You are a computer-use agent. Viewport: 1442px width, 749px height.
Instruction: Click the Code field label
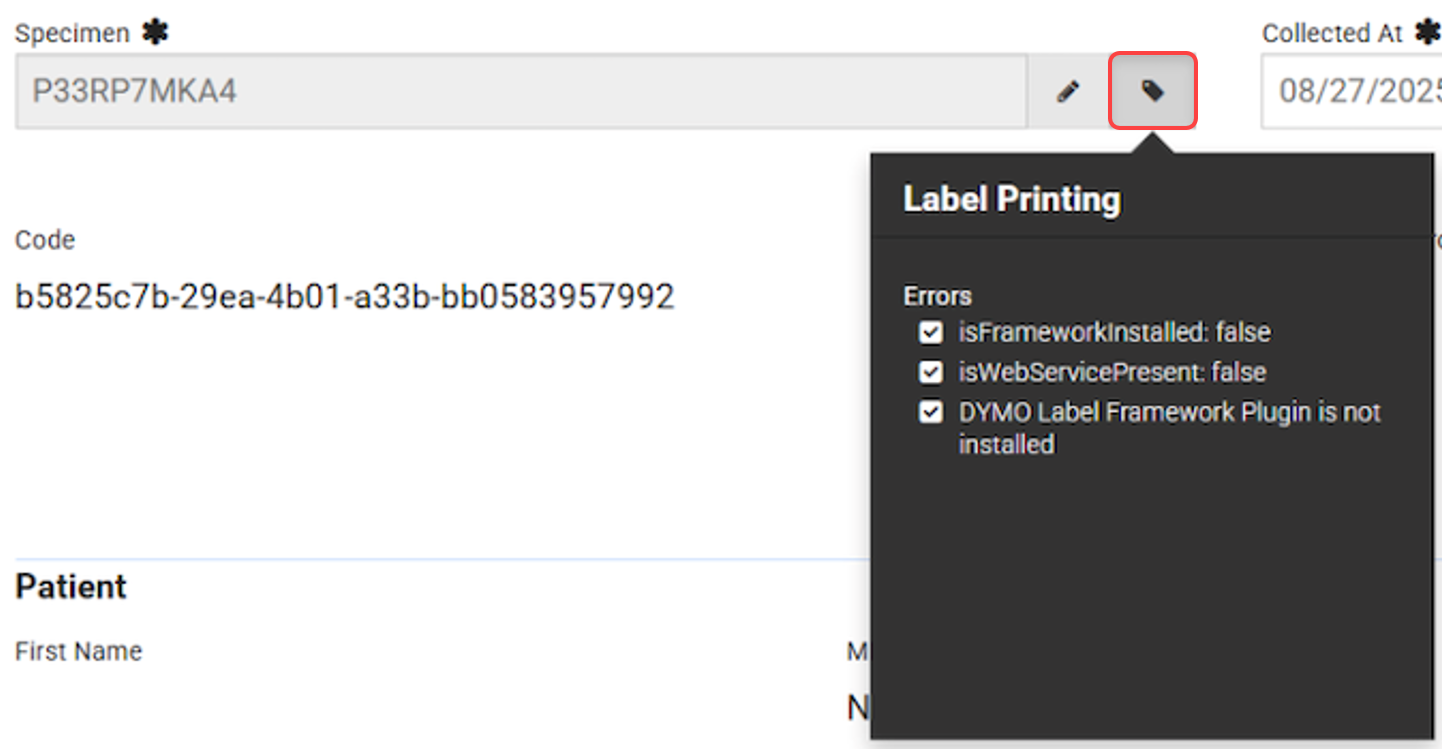45,240
